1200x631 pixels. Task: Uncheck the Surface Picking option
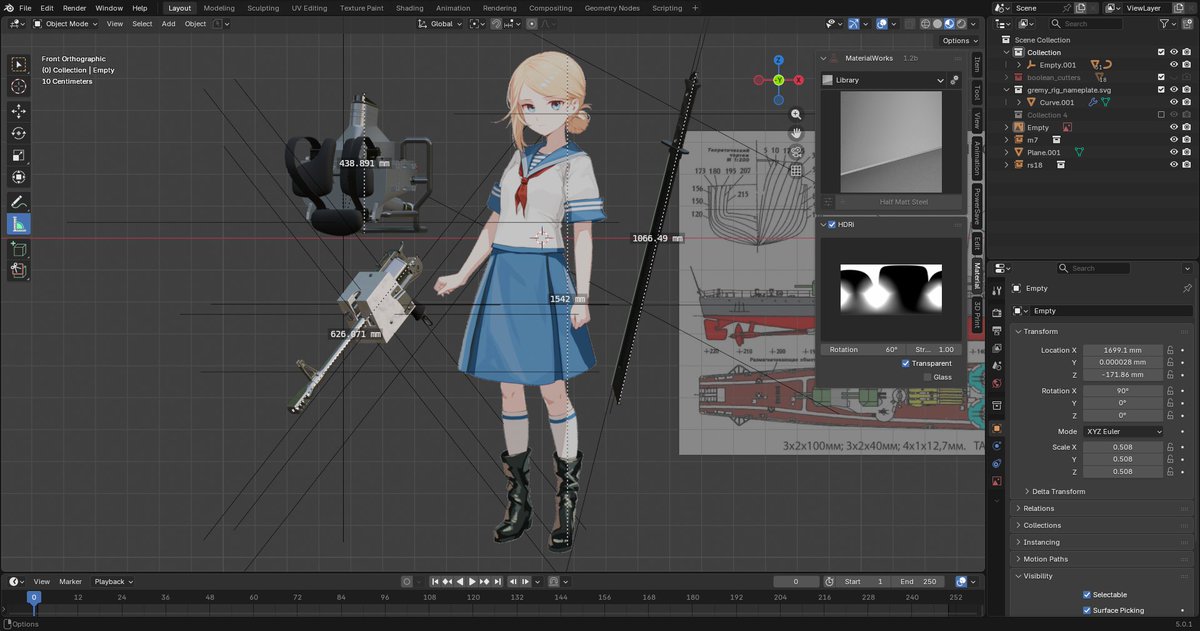1087,610
